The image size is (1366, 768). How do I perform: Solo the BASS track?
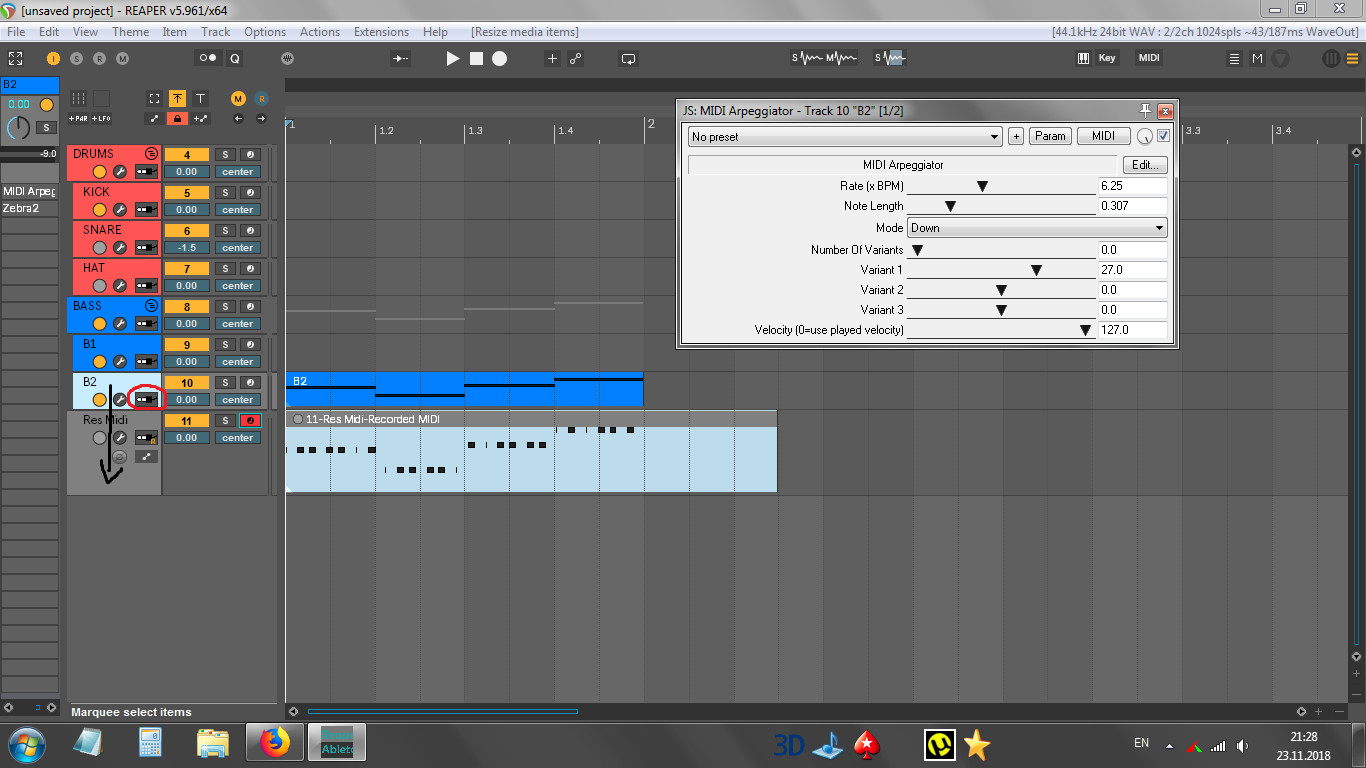pos(225,306)
